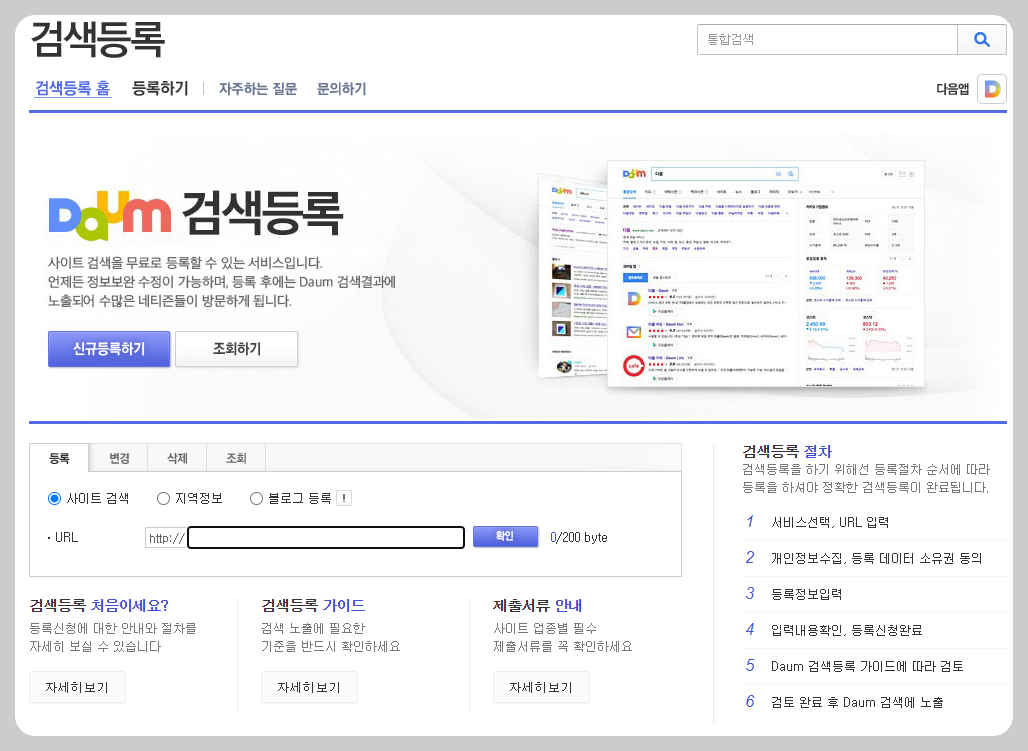Screen dimensions: 1028x751
Task: Click the http:// prefix label
Action: (x=167, y=538)
